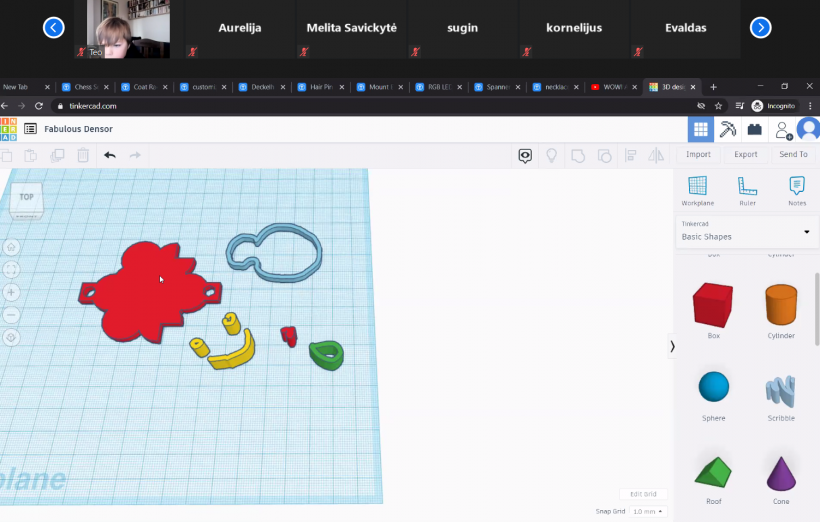Open the Basic Shapes category dropdown
This screenshot has width=820, height=522.
[x=747, y=231]
